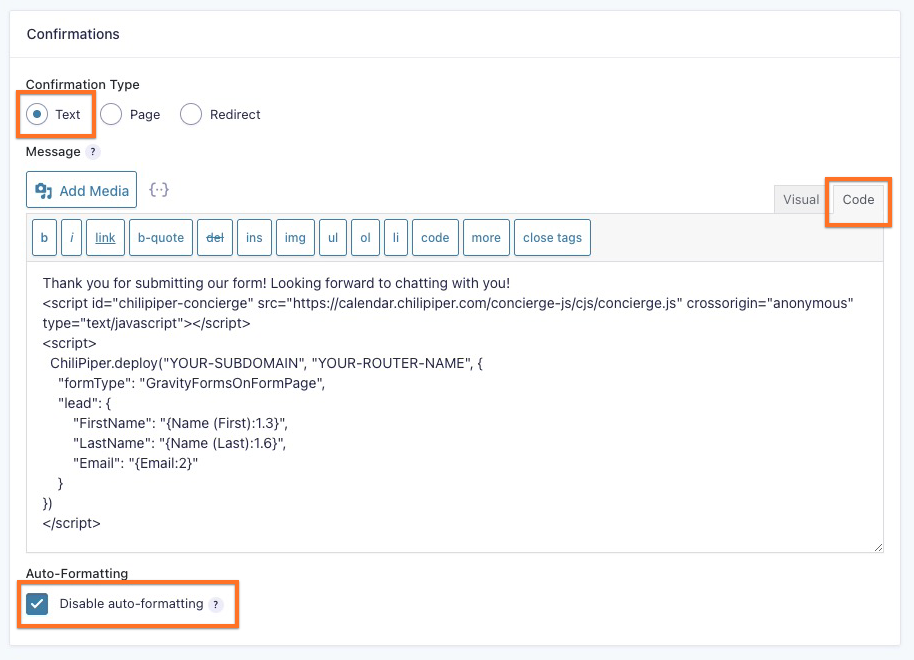Insert an image with img button
Image resolution: width=914 pixels, height=660 pixels.
click(295, 238)
